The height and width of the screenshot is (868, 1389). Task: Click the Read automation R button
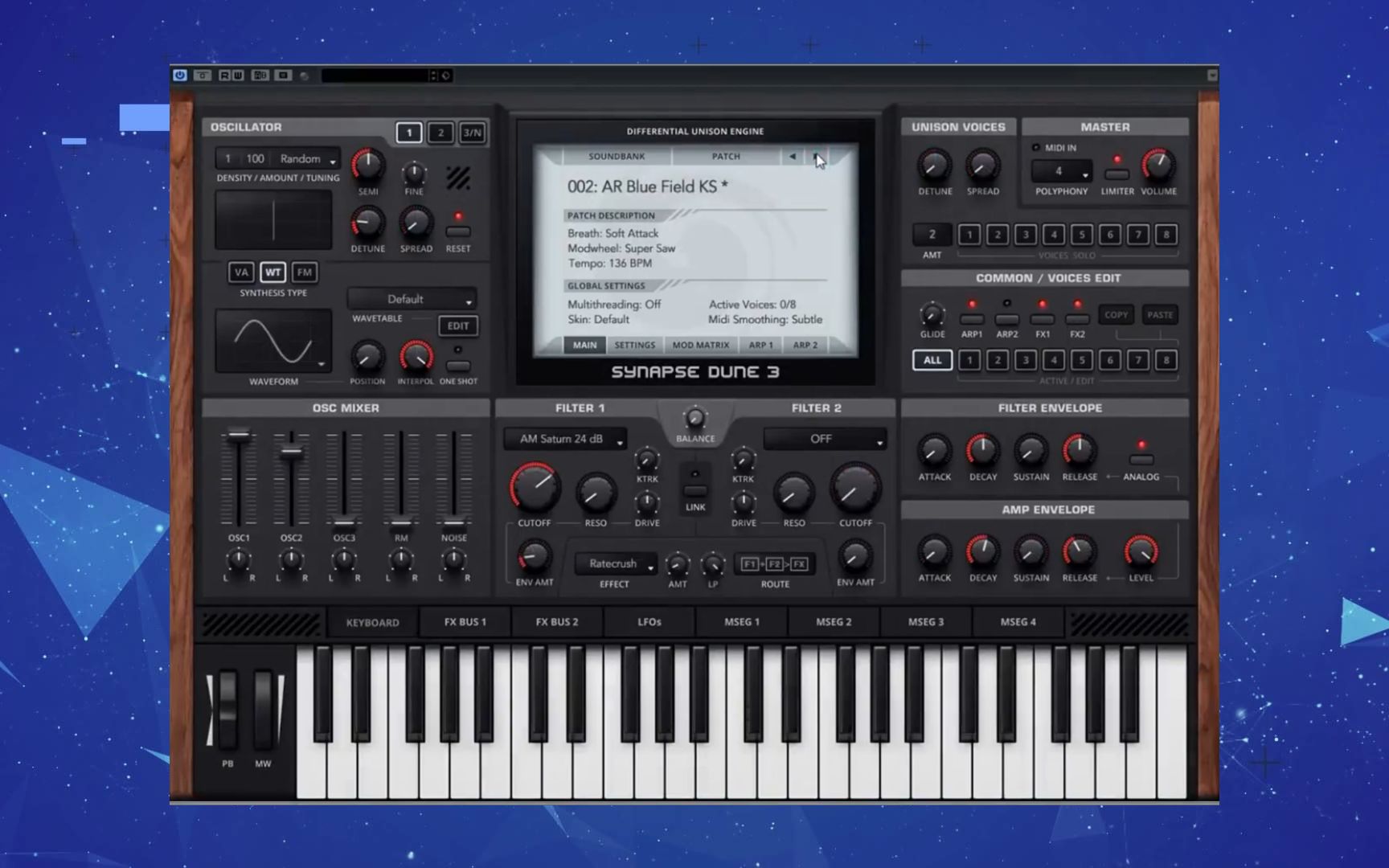point(224,76)
